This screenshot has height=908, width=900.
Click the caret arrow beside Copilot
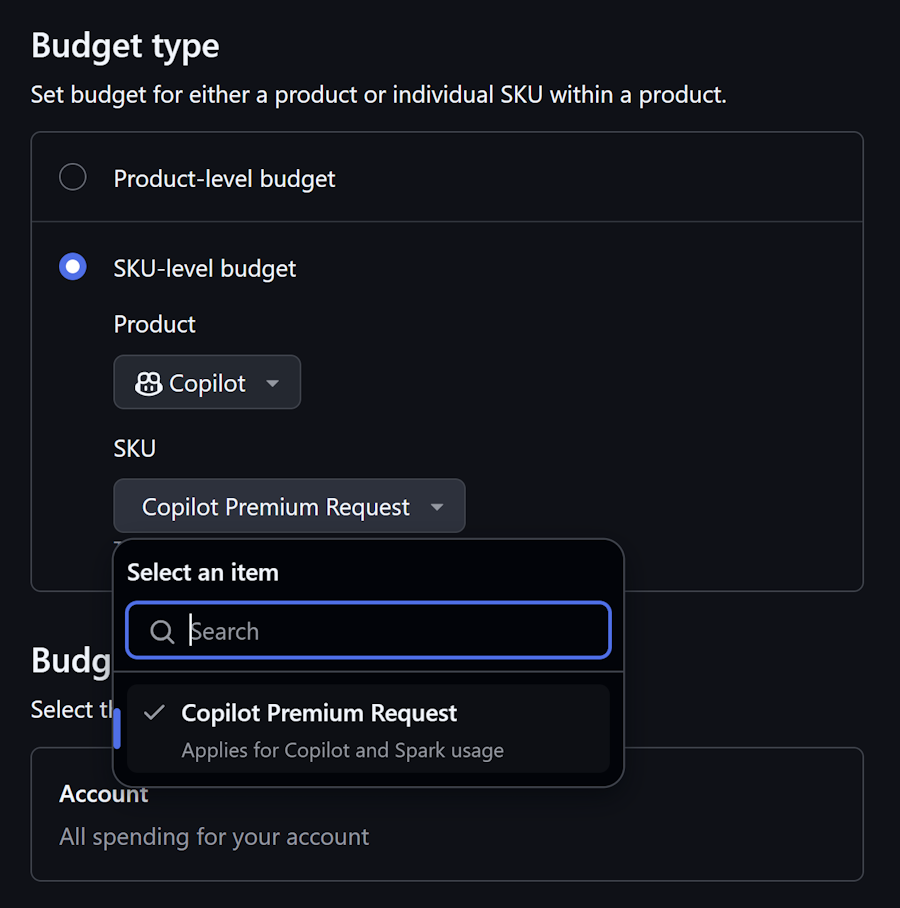[273, 383]
